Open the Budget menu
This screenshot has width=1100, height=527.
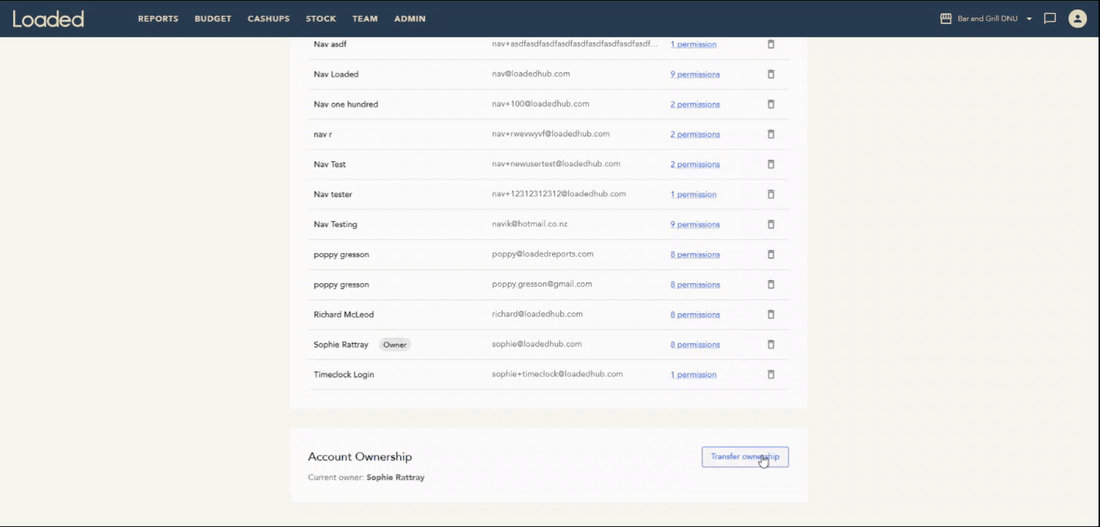pos(213,19)
